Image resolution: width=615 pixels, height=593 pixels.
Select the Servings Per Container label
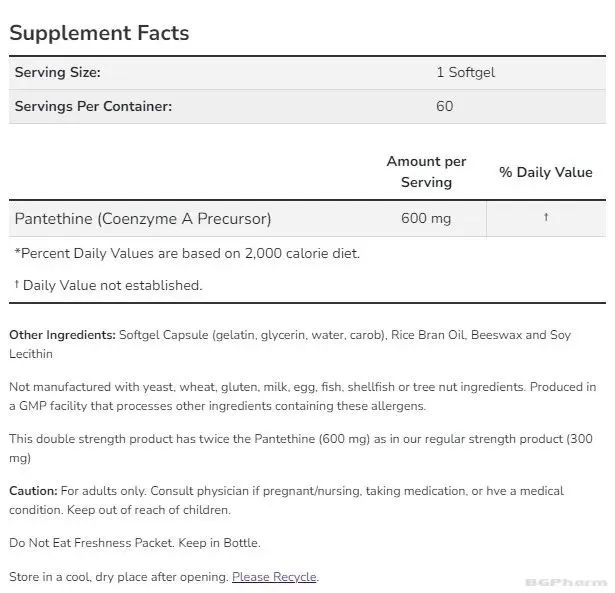93,106
